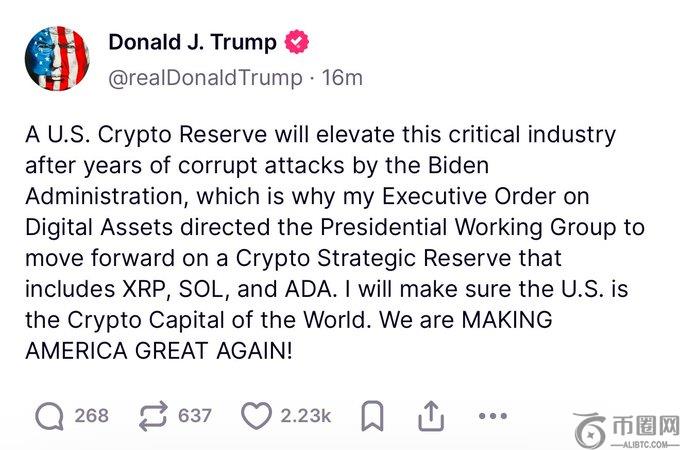
Task: Click the ReTruth repost arrows icon
Action: tap(151, 414)
